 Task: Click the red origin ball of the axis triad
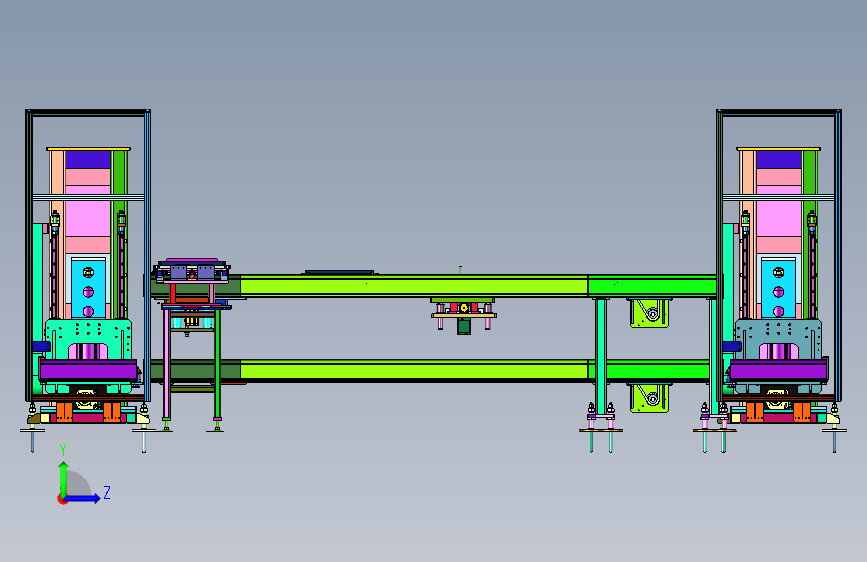click(62, 499)
